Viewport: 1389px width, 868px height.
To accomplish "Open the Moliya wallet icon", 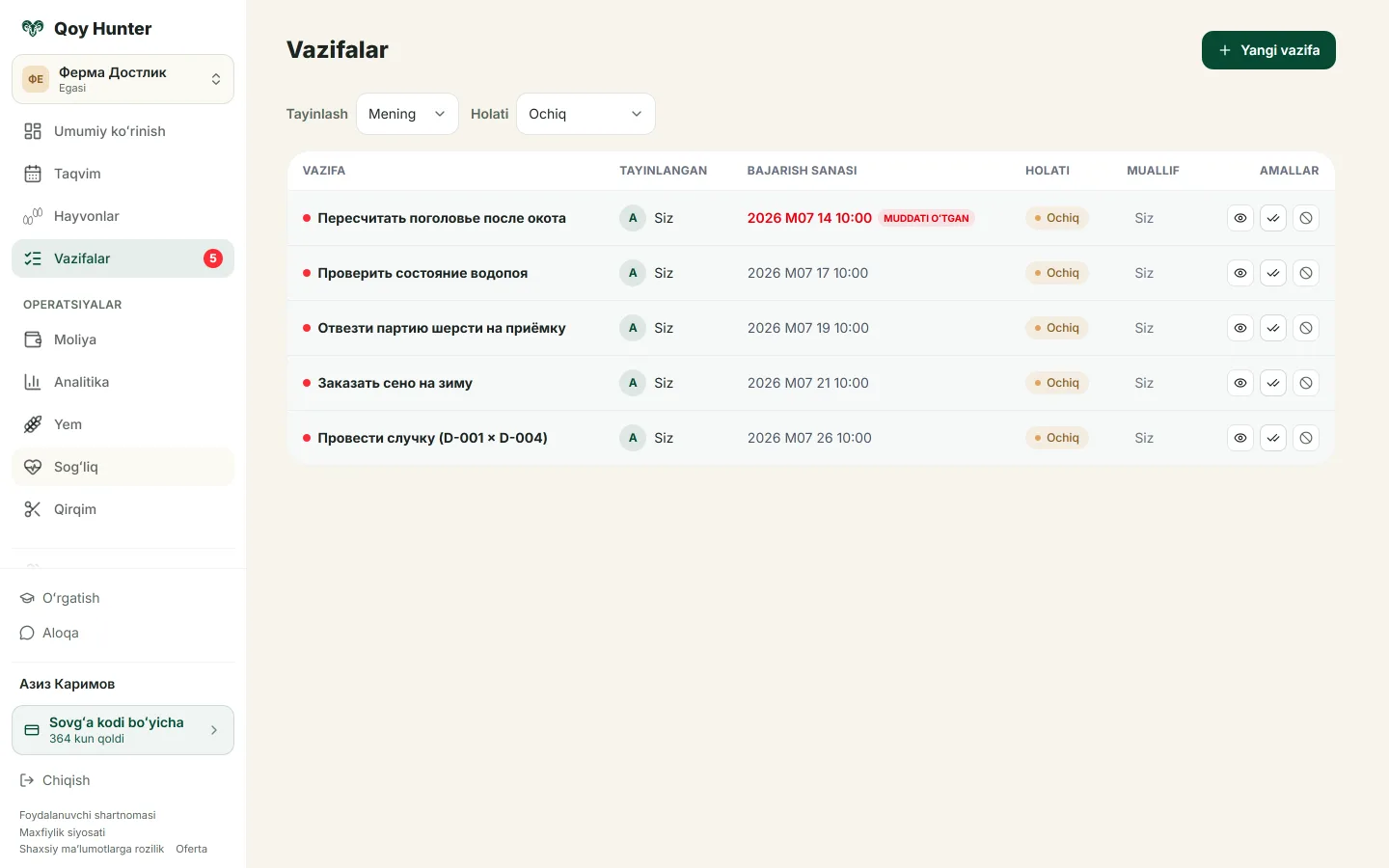I will [x=33, y=339].
